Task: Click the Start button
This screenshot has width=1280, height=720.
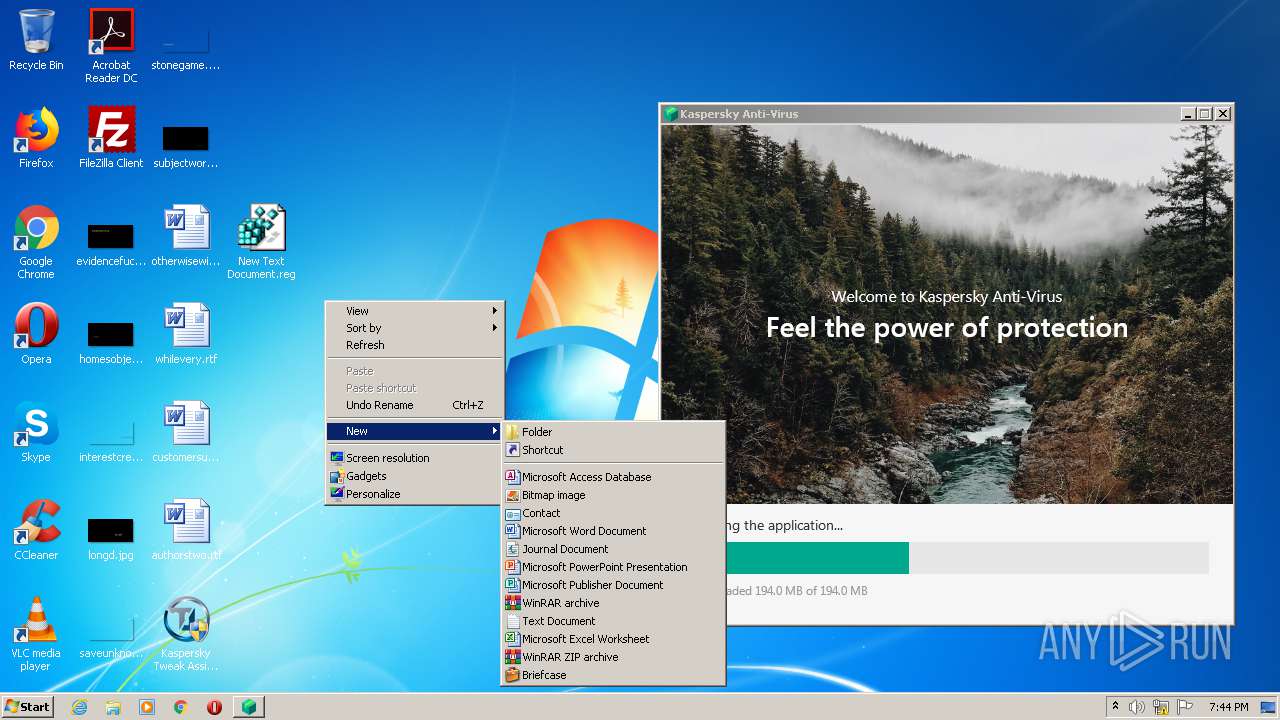Action: pos(28,707)
